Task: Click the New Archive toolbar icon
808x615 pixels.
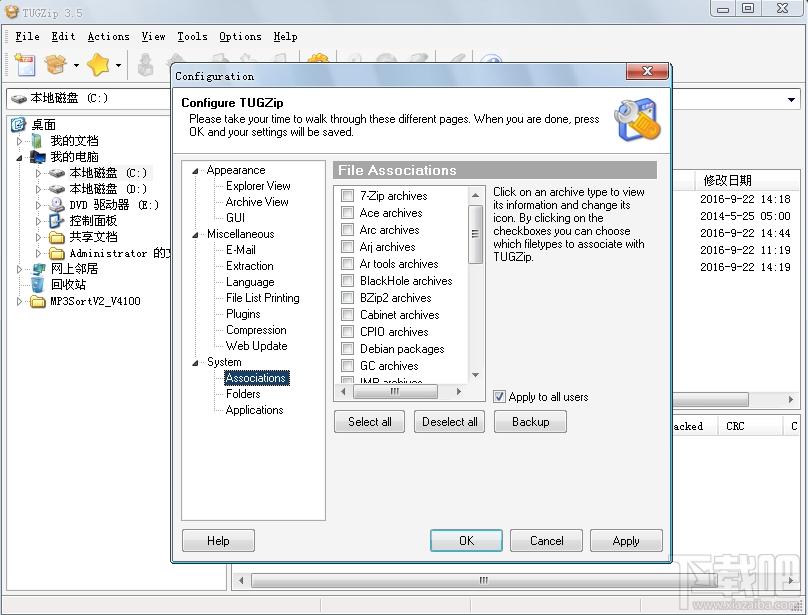Action: [x=24, y=66]
